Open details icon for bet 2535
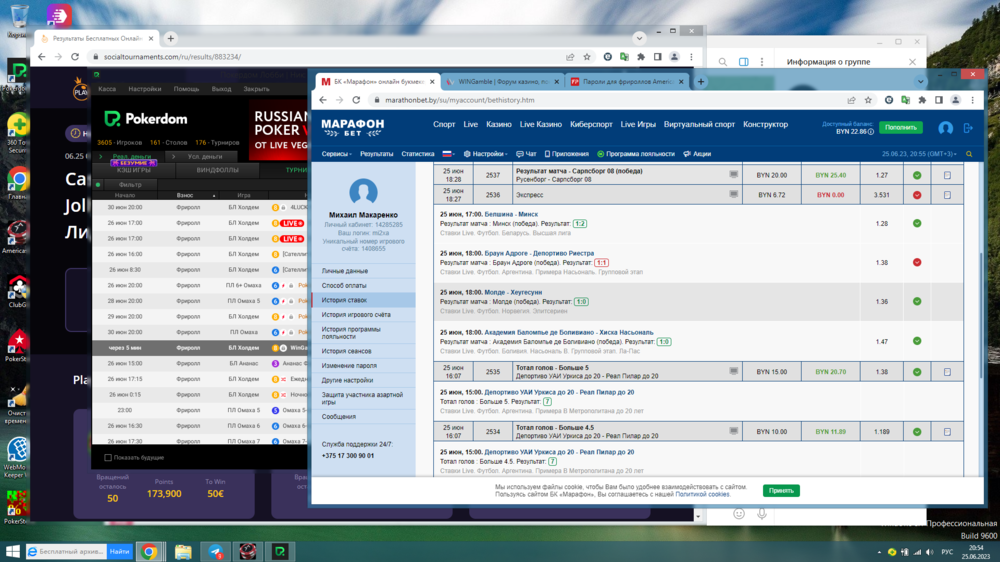This screenshot has height=562, width=1000. pyautogui.click(x=947, y=372)
